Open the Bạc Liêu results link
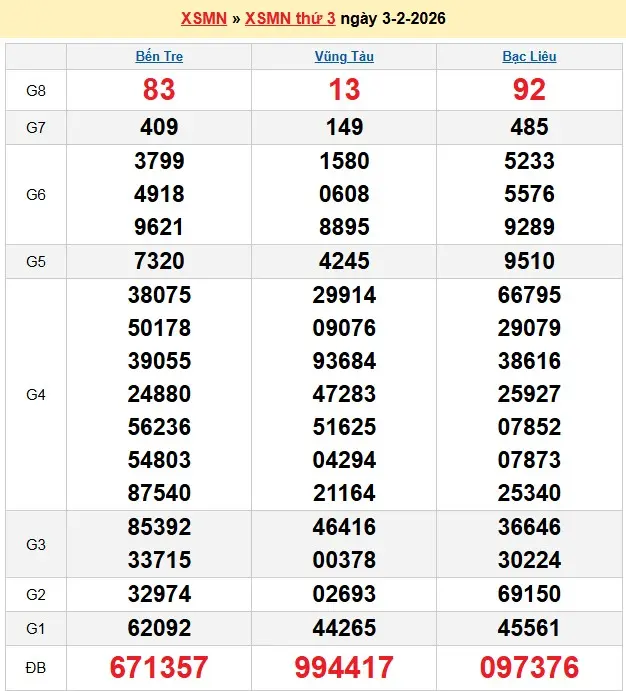Screen dimensions: 626x691 [529, 57]
